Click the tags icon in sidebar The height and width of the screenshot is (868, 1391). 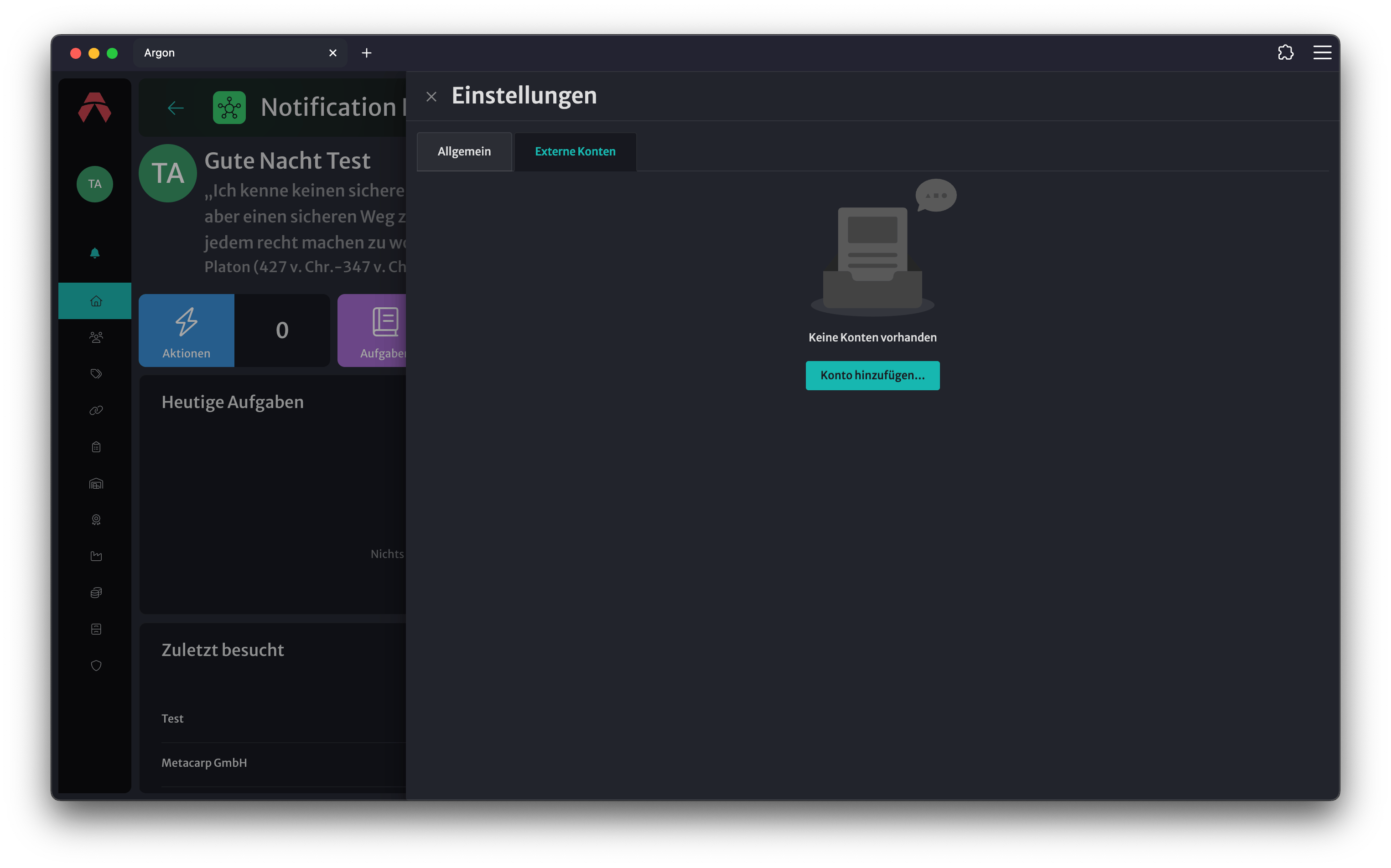pos(96,374)
